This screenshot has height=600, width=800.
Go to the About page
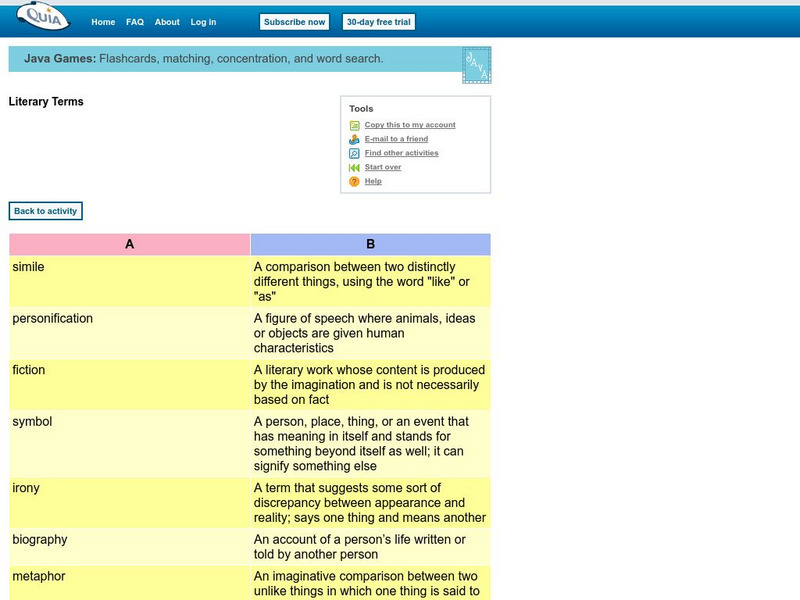167,22
